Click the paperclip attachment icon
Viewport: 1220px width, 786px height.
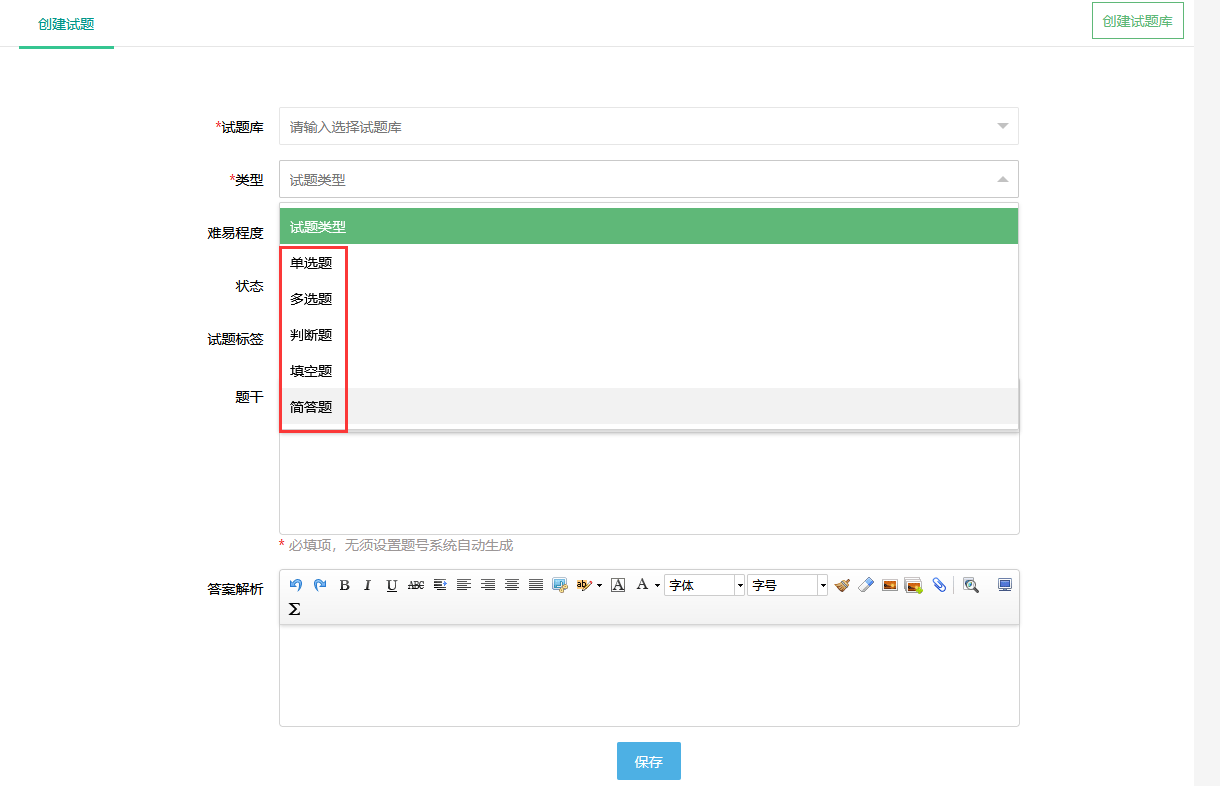click(939, 585)
